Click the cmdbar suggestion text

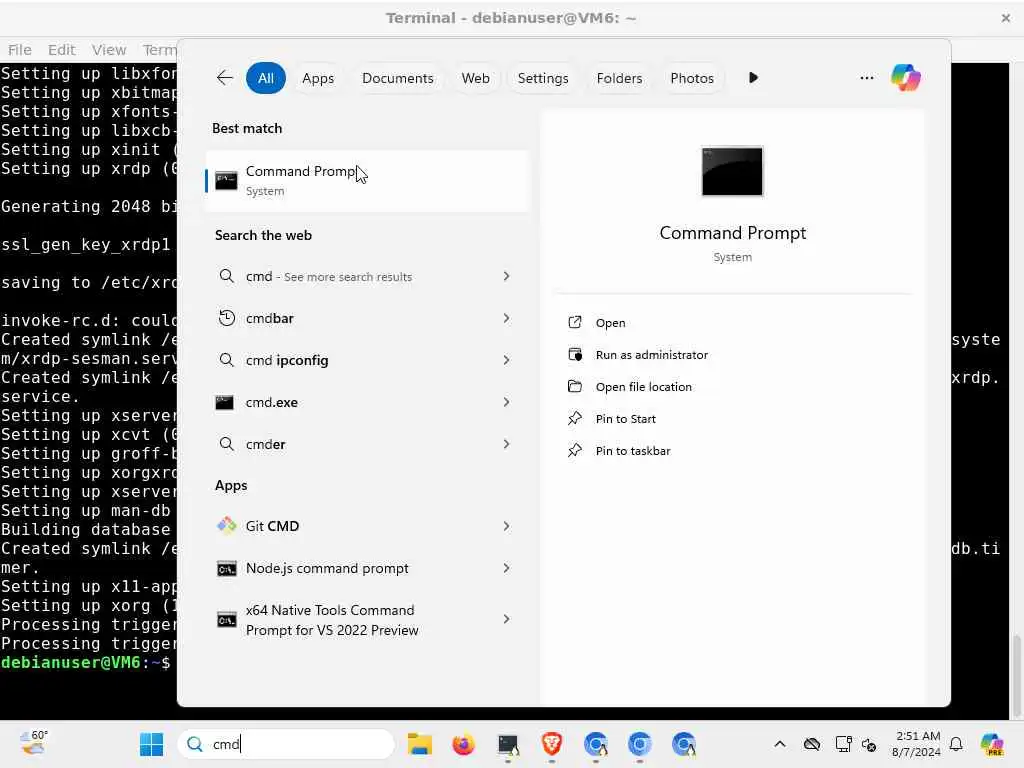pyautogui.click(x=270, y=318)
